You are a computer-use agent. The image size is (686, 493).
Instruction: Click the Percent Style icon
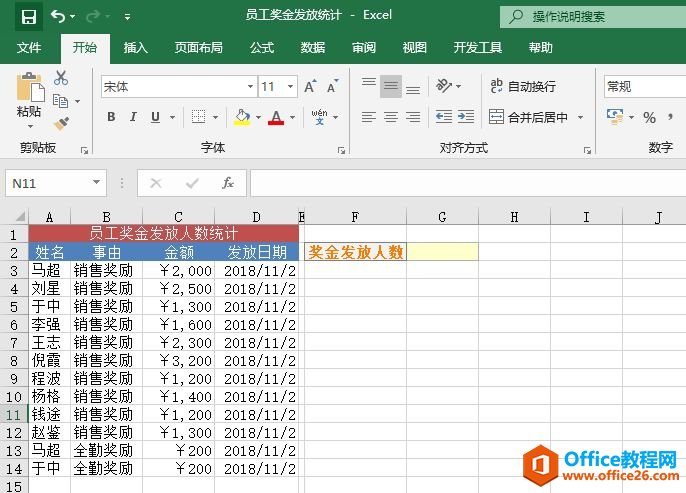[649, 117]
